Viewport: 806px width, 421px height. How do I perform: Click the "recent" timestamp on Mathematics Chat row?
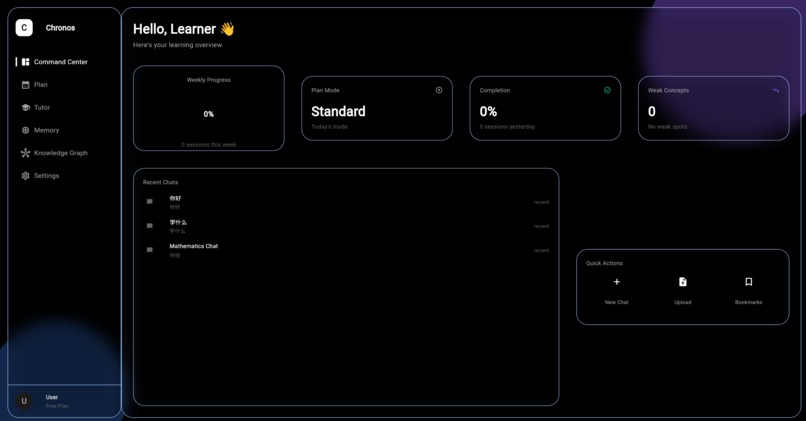point(541,251)
